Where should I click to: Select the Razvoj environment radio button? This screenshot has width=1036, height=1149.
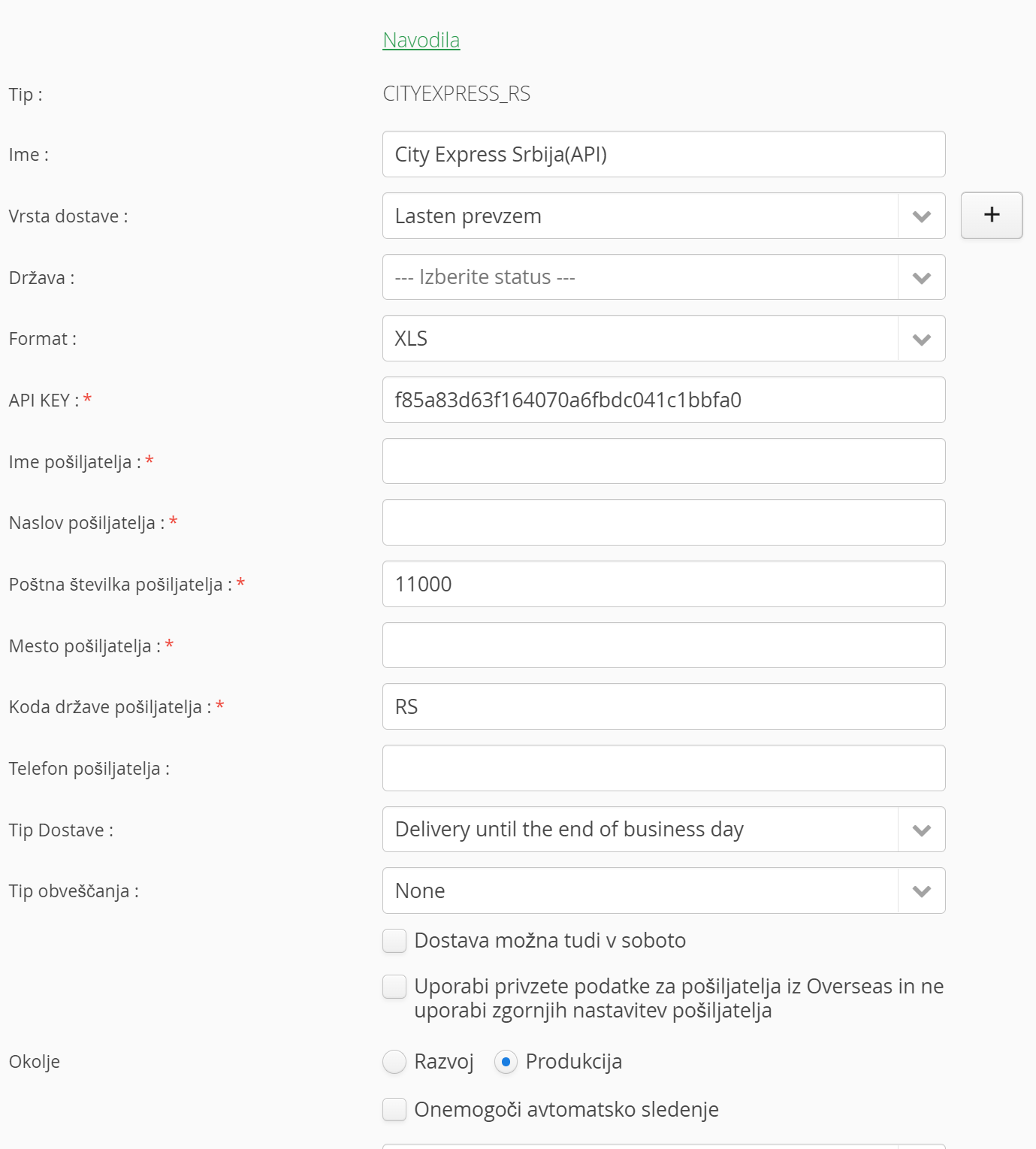point(394,1062)
